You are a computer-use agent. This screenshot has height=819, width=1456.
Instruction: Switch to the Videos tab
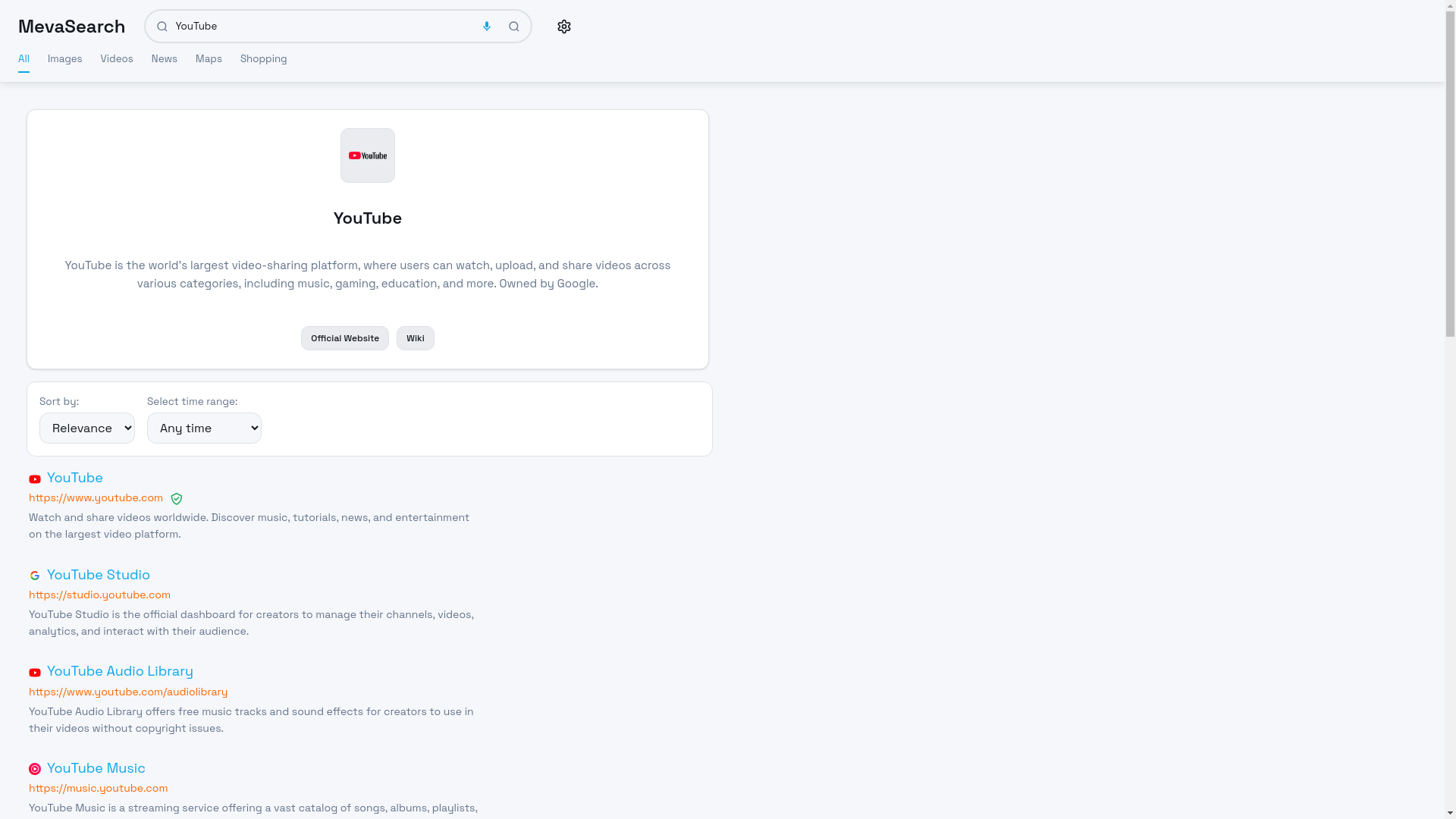click(117, 59)
